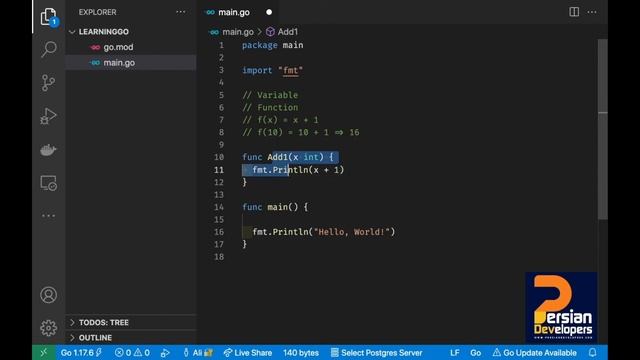Viewport: 640px width, 360px height.
Task: Open the Remote Explorer view
Action: (x=49, y=183)
